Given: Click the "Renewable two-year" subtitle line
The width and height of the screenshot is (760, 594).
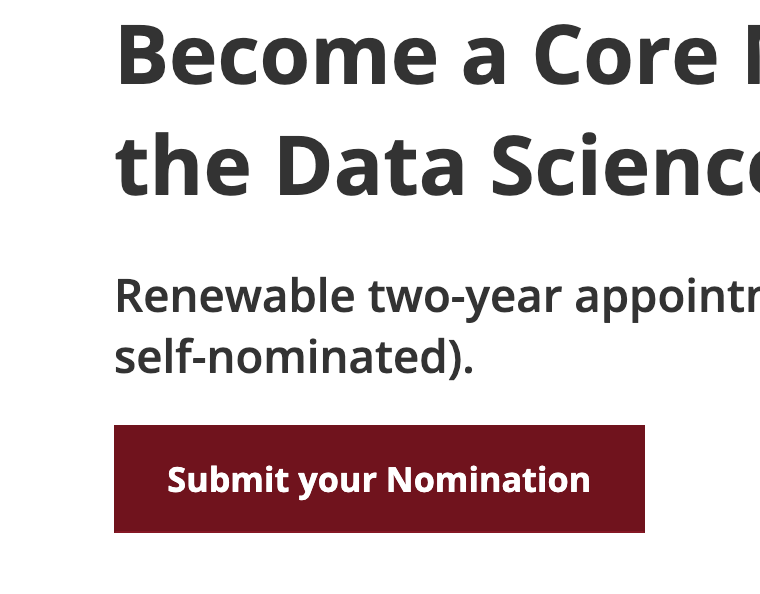Looking at the screenshot, I should 400,297.
